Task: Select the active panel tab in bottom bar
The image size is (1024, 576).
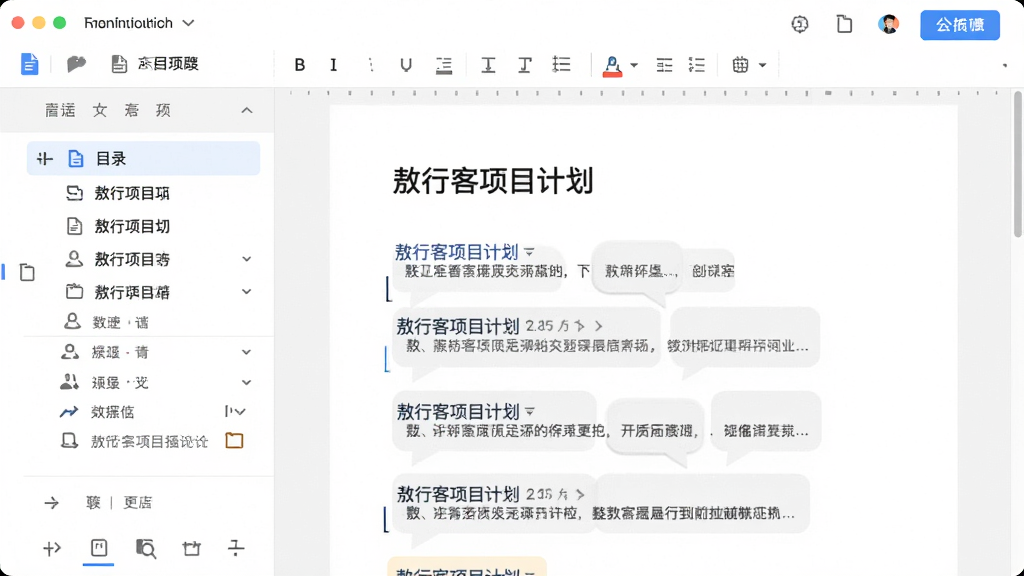Action: point(99,548)
